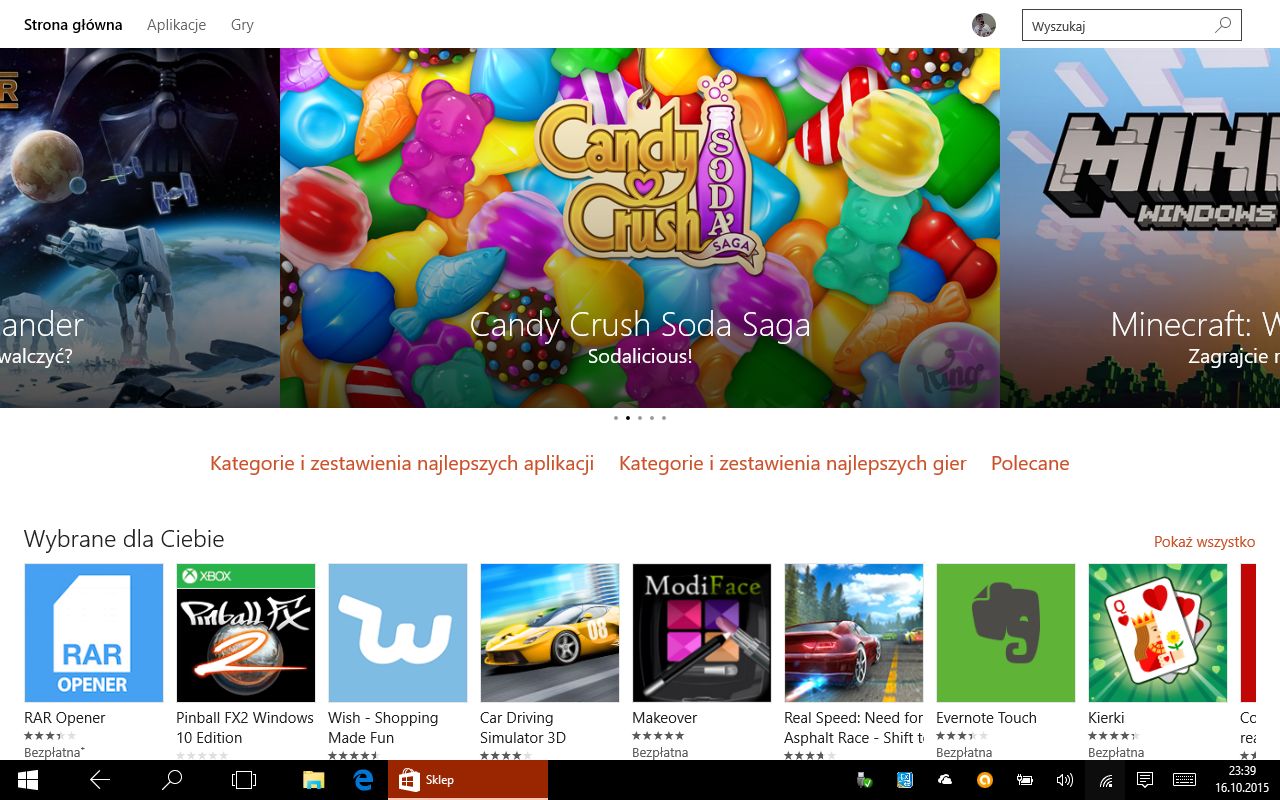Select the first carousel page dot
1280x800 pixels.
pos(616,418)
